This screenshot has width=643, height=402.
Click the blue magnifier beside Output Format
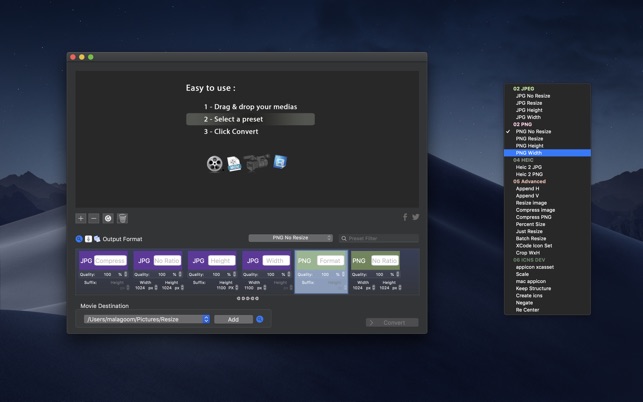click(x=79, y=239)
